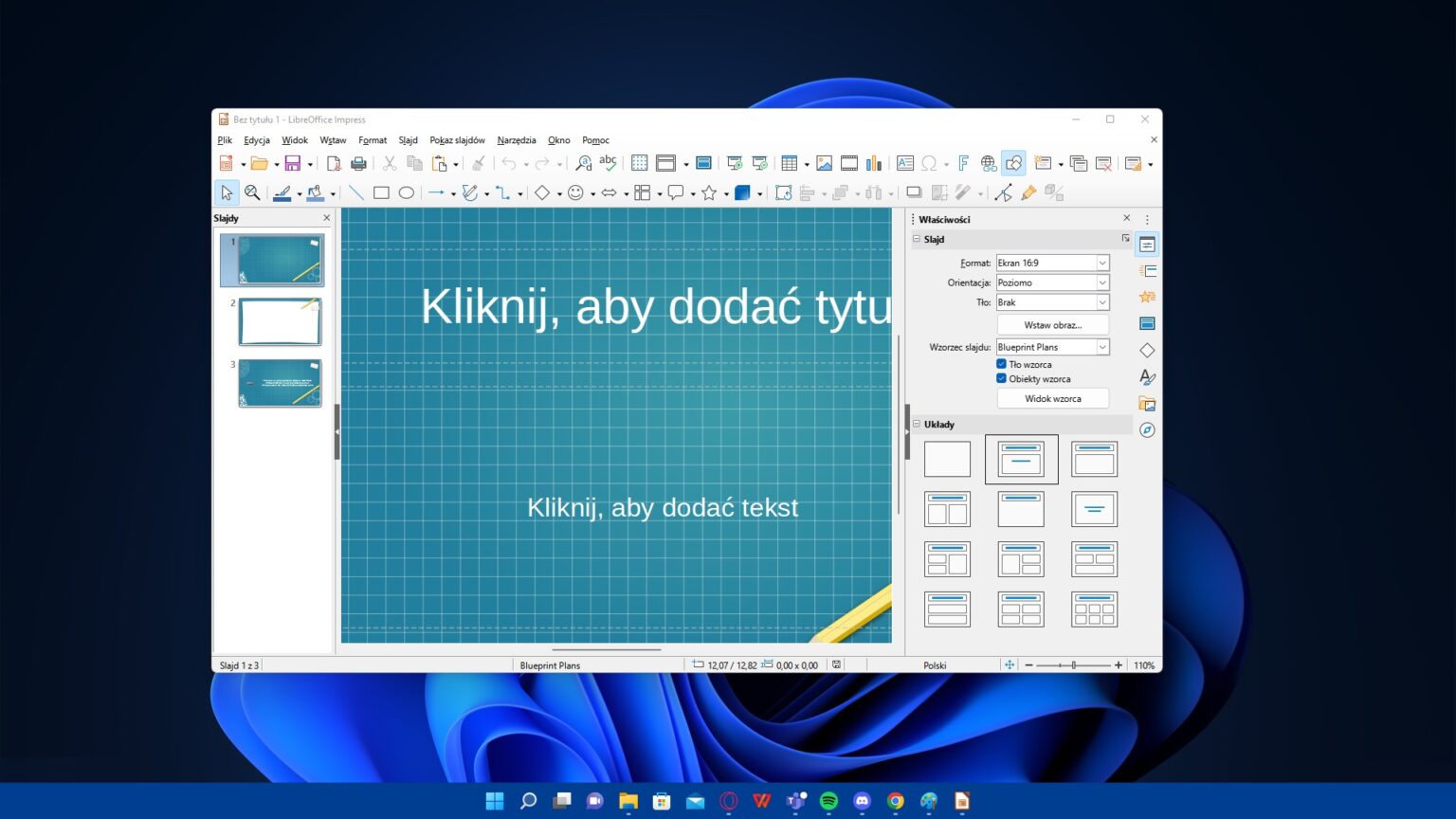Open the Pokaz slajdów menu
Screen dimensions: 1456x819
[x=457, y=140]
